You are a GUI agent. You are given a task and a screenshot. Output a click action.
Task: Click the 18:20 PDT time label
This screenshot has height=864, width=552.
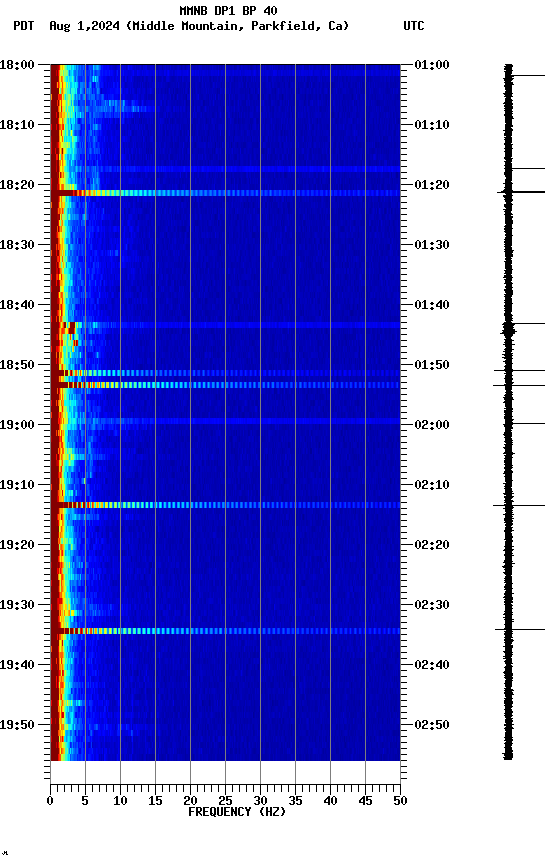(17, 185)
